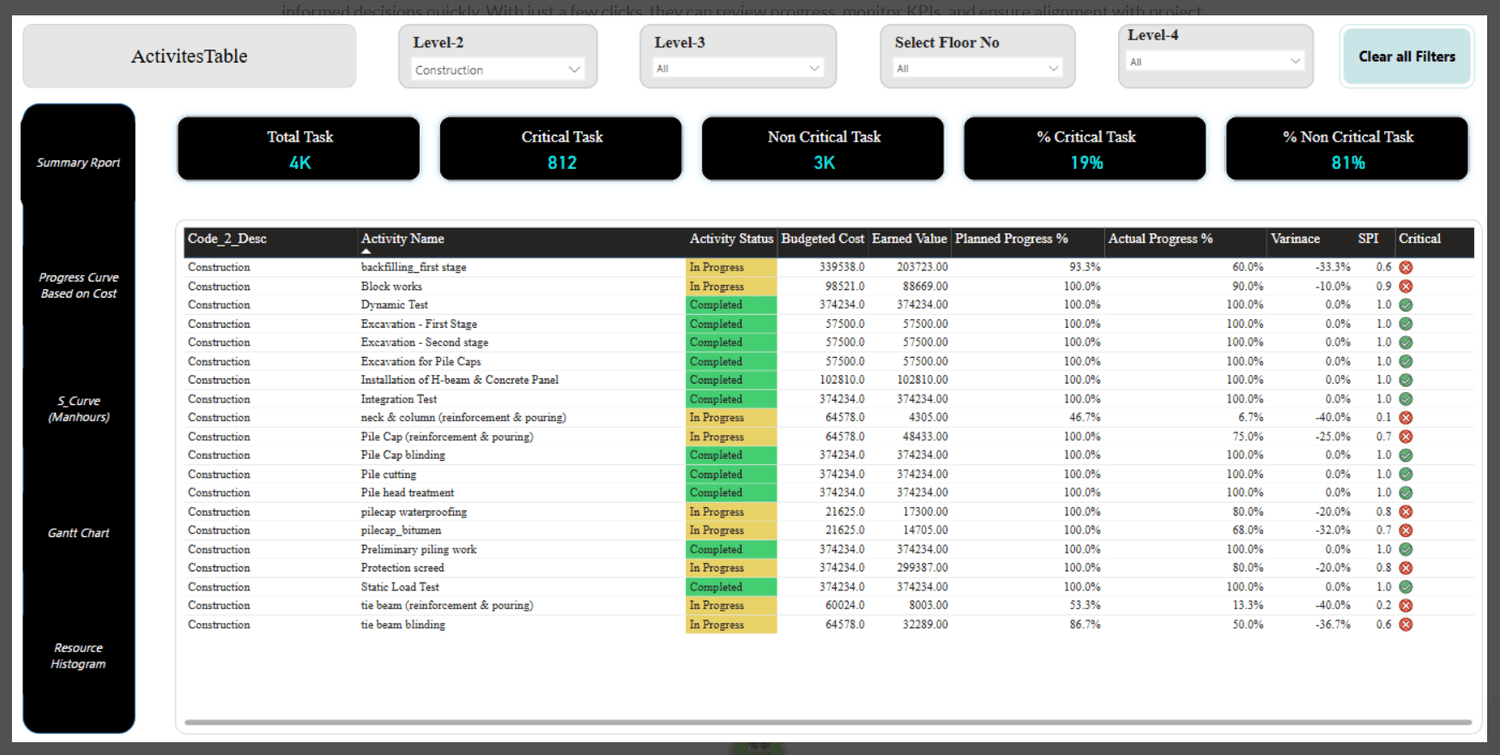This screenshot has width=1500, height=755.
Task: Open Progress Curve Based on Cost page
Action: pos(78,286)
